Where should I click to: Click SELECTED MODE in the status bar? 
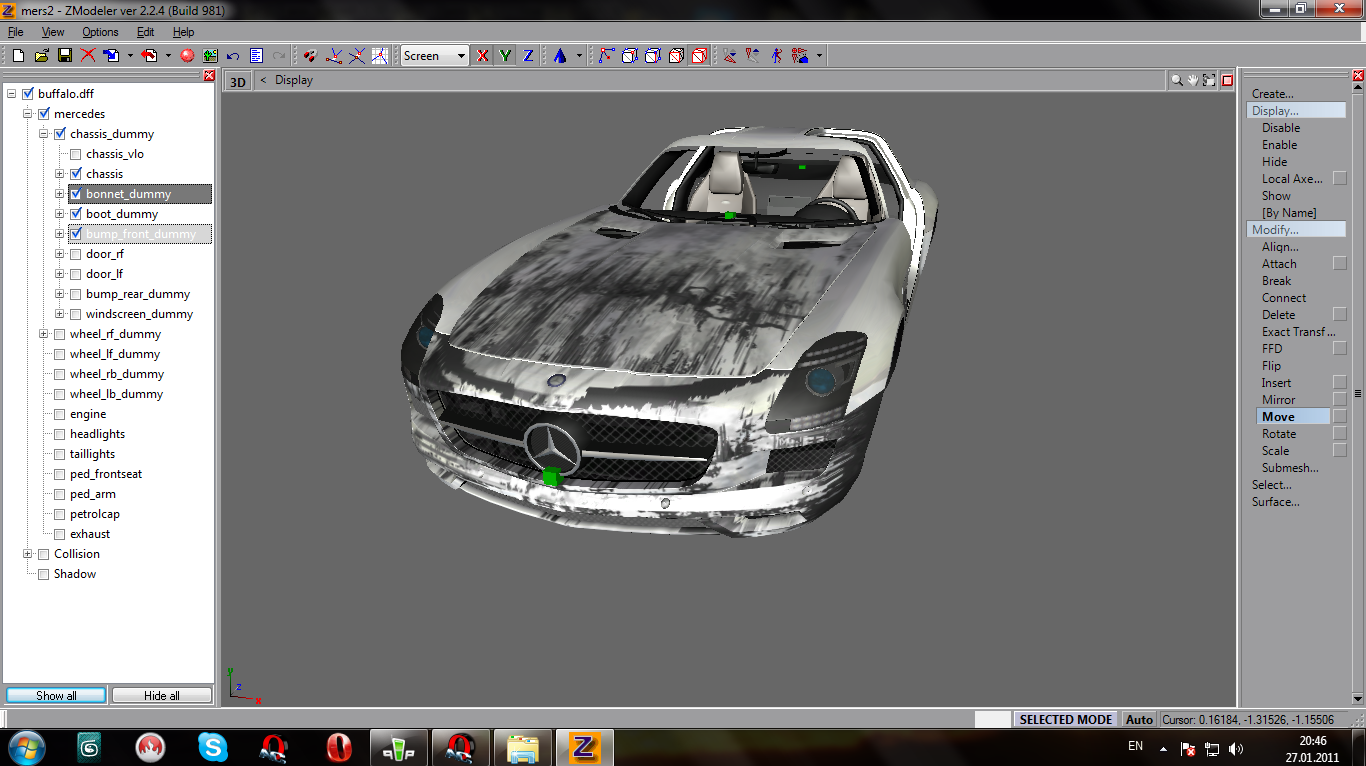pyautogui.click(x=1066, y=719)
